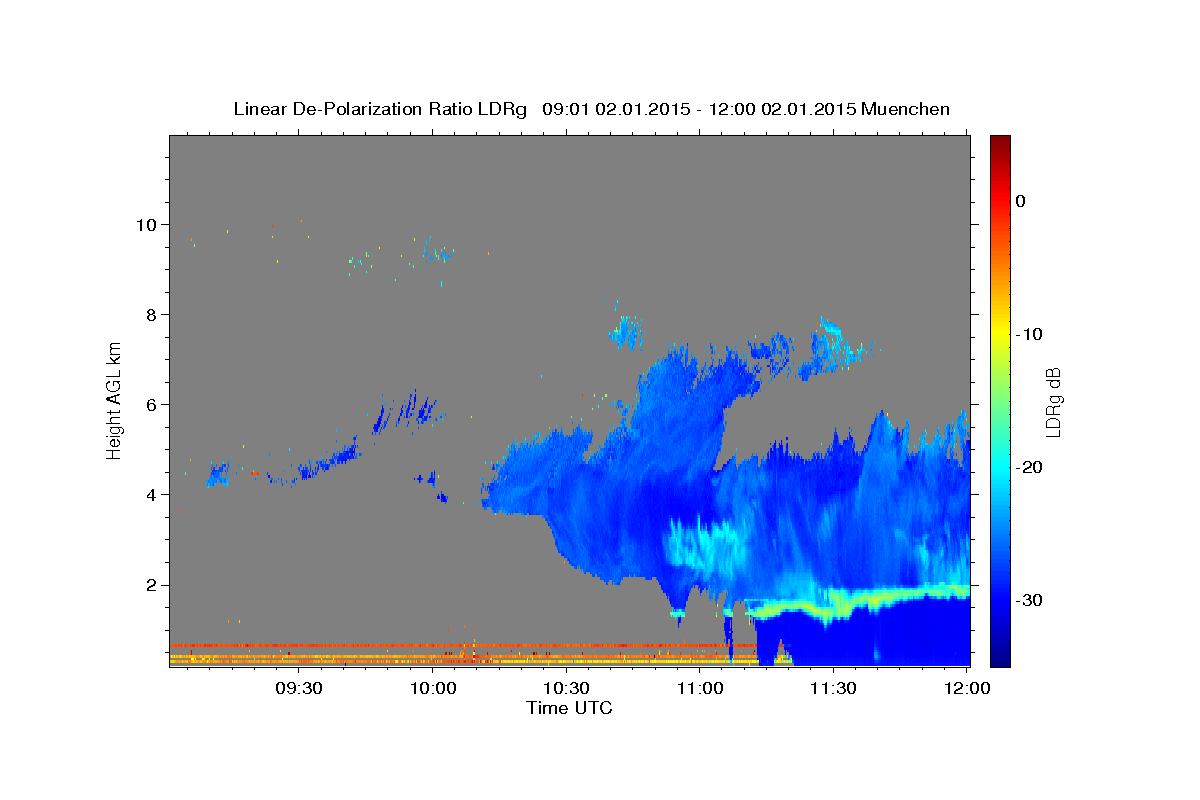Select the 10:00 time tick label
1200x800 pixels.
pyautogui.click(x=433, y=688)
